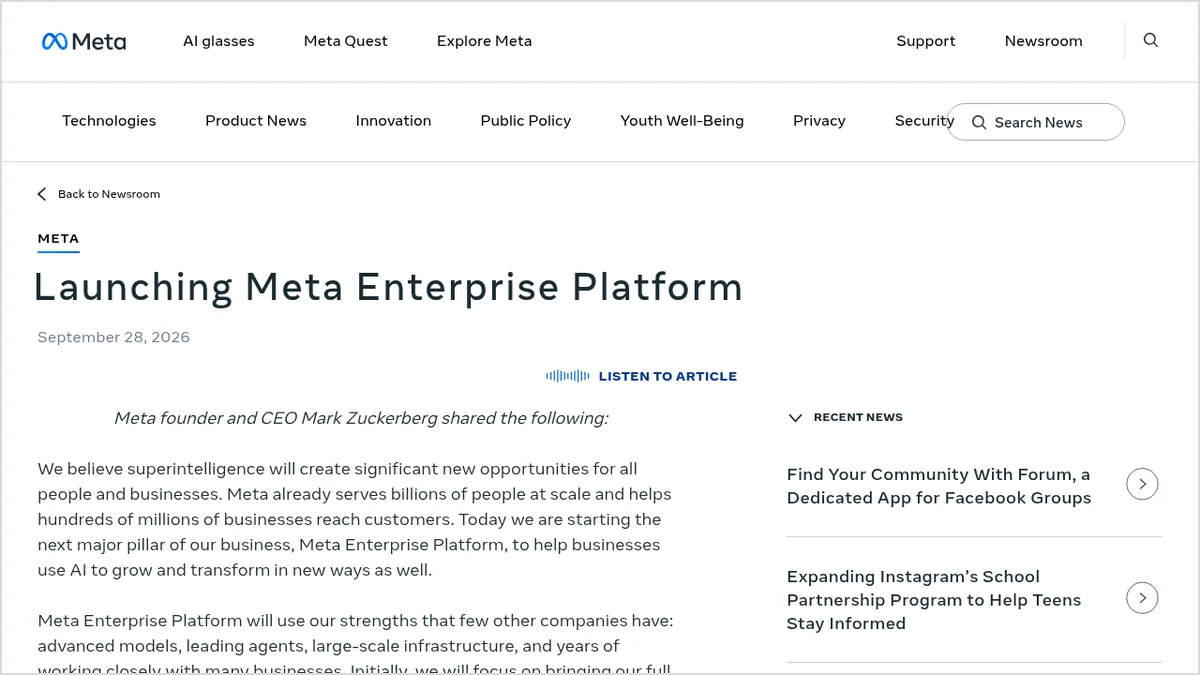
Task: Click the Search News input field
Action: pos(1035,122)
